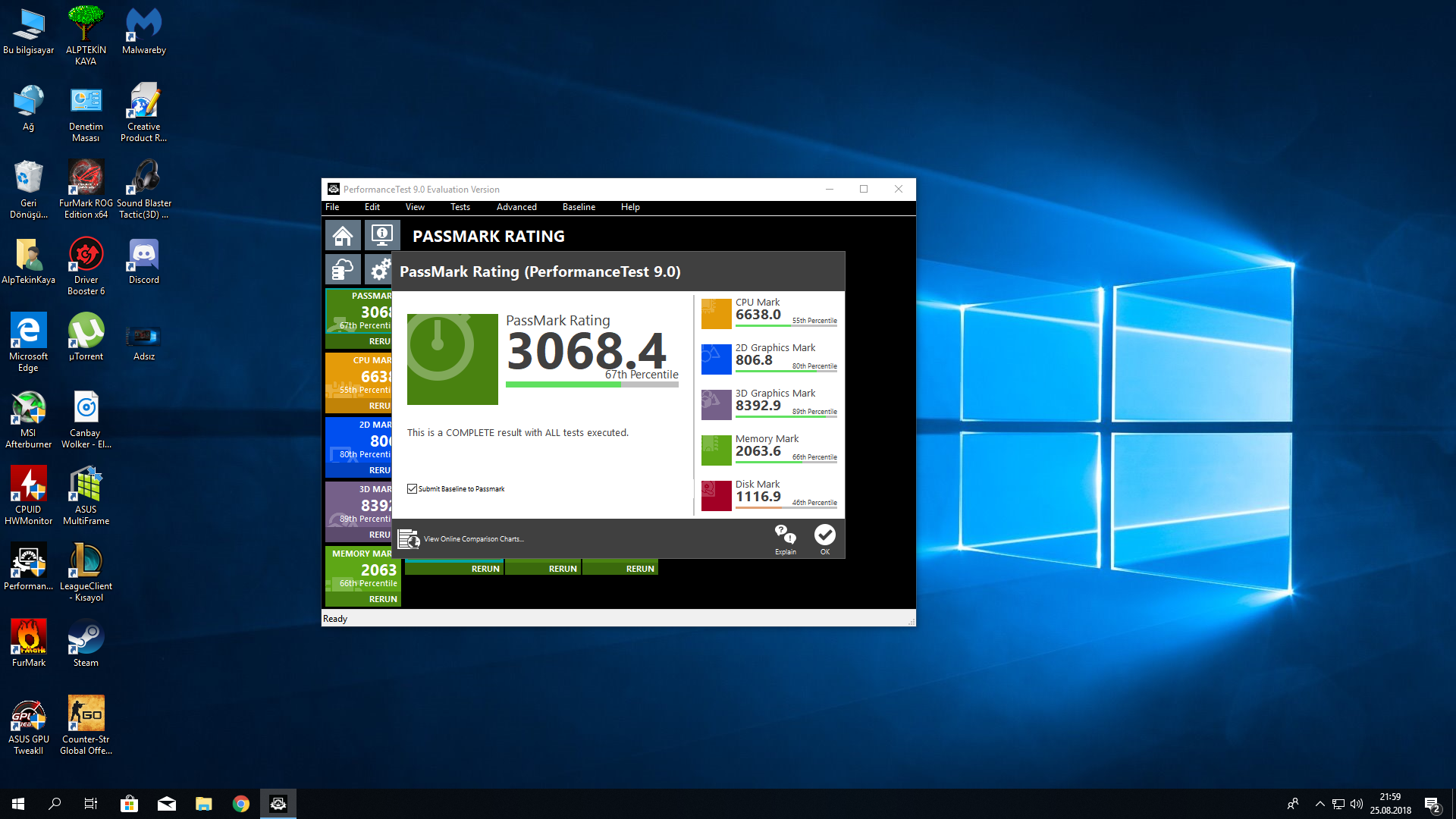Click the baseline cloud upload icon
Screen dimensions: 1456x819
343,269
